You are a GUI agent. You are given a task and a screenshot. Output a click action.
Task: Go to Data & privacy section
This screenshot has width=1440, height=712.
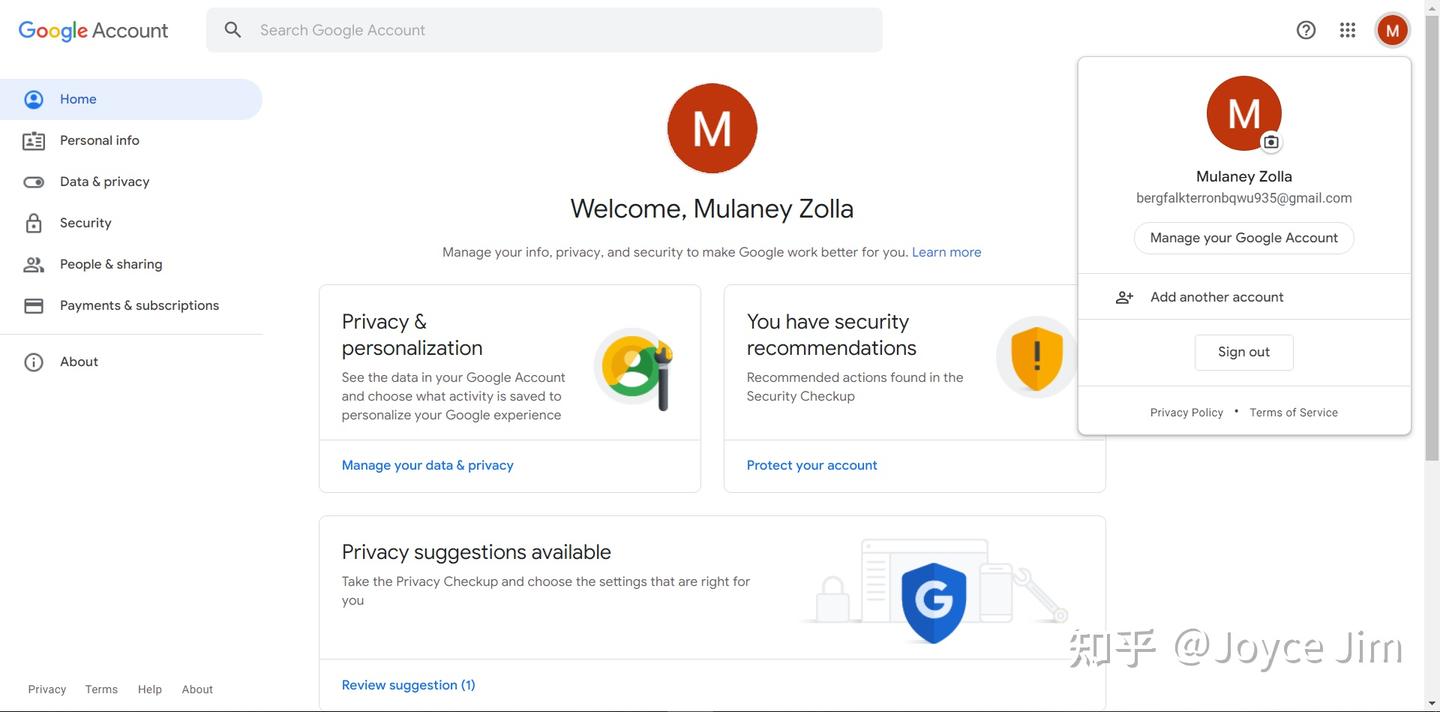click(104, 182)
